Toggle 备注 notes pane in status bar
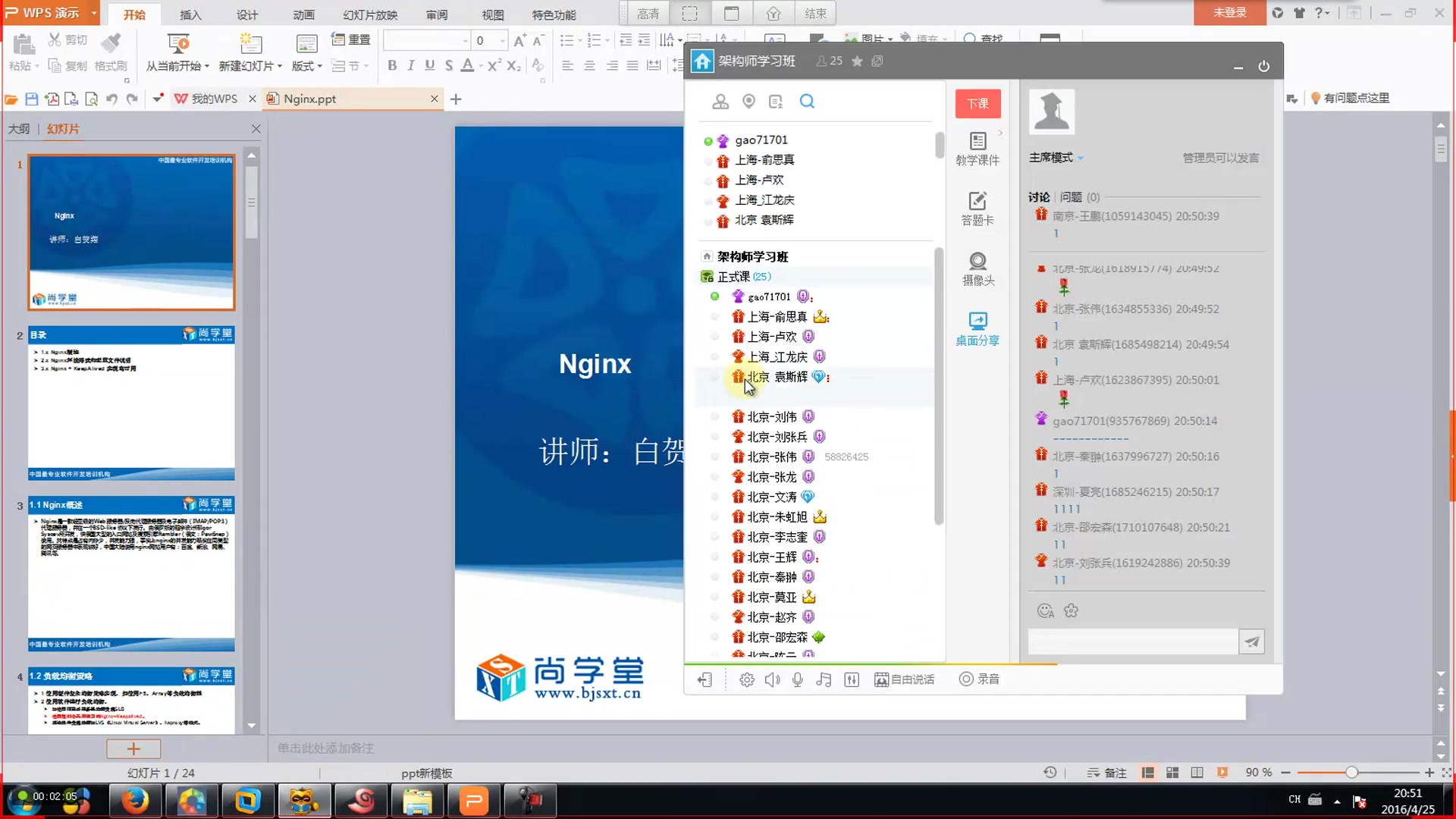Viewport: 1456px width, 819px height. 1107,773
